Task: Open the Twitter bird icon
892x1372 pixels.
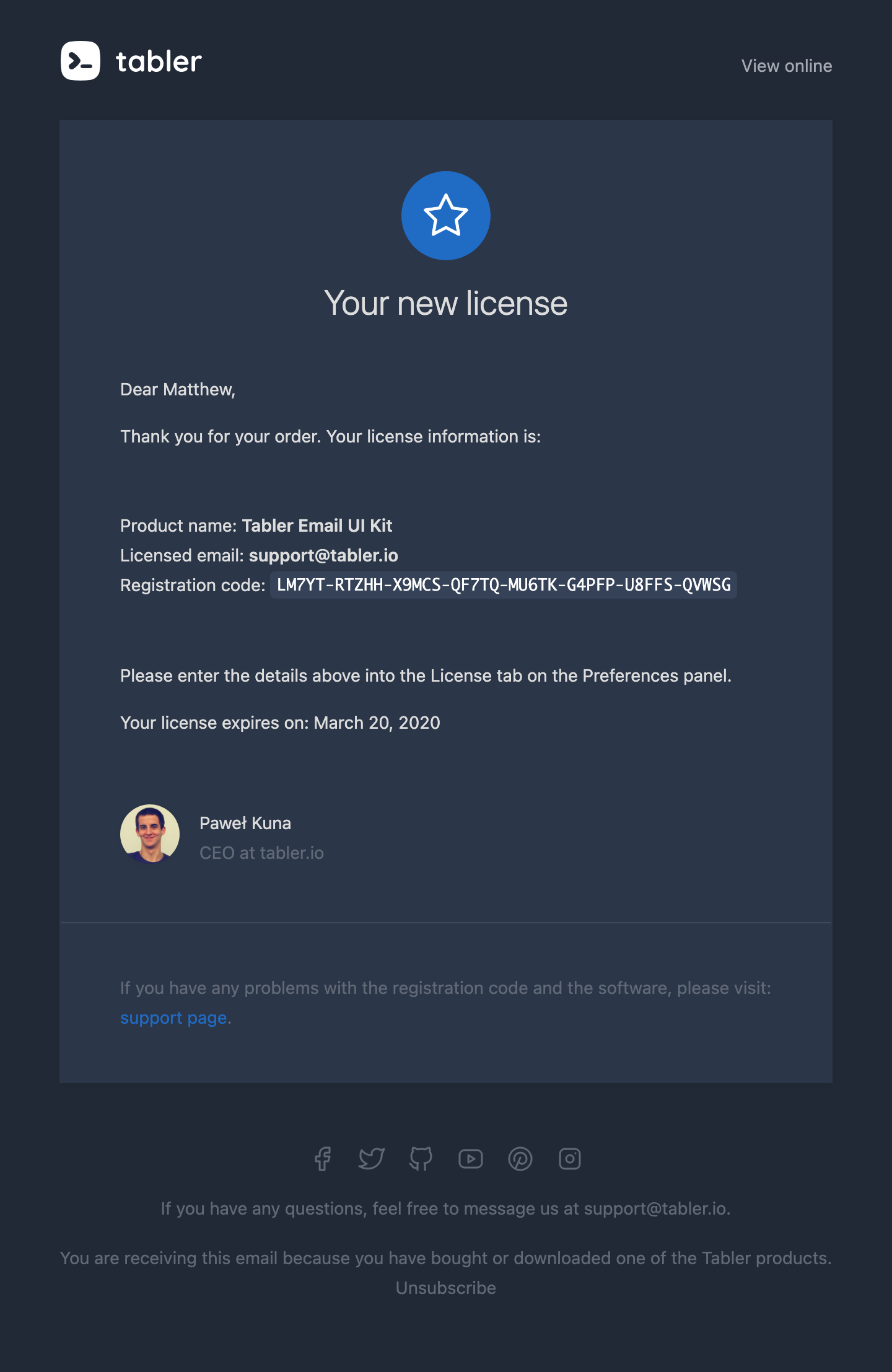Action: pyautogui.click(x=372, y=1159)
